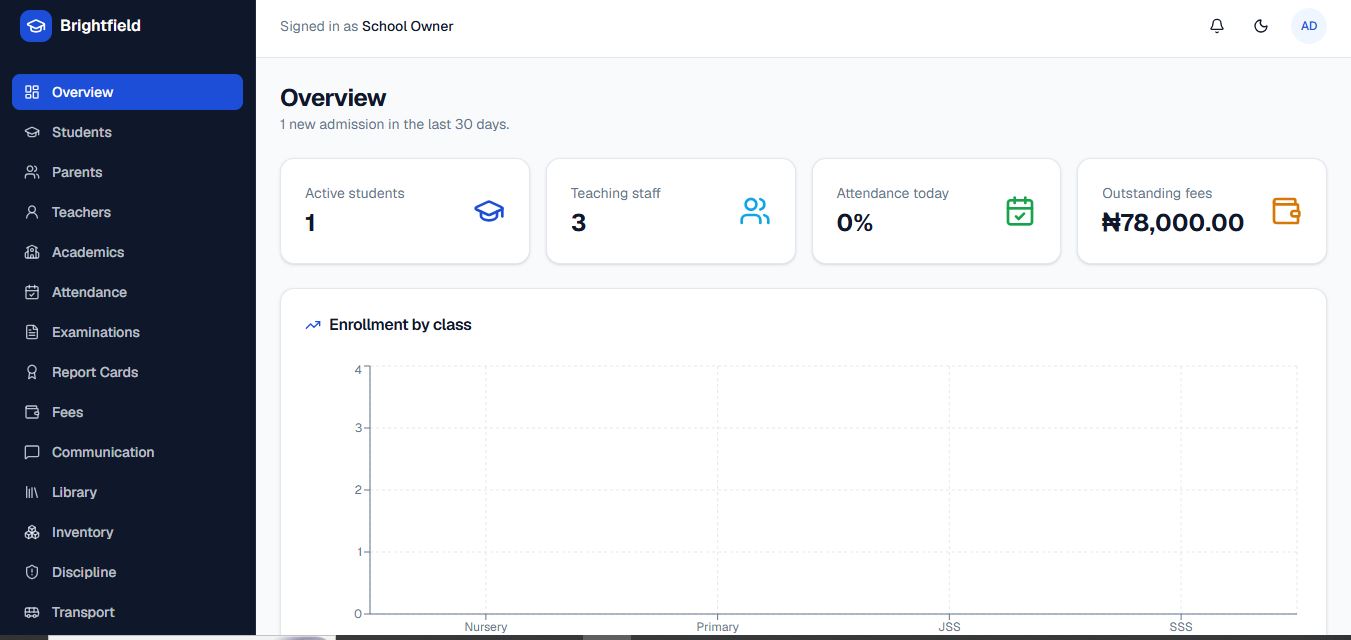Click the Attendance today 0% value
Image resolution: width=1351 pixels, height=640 pixels.
pos(855,223)
